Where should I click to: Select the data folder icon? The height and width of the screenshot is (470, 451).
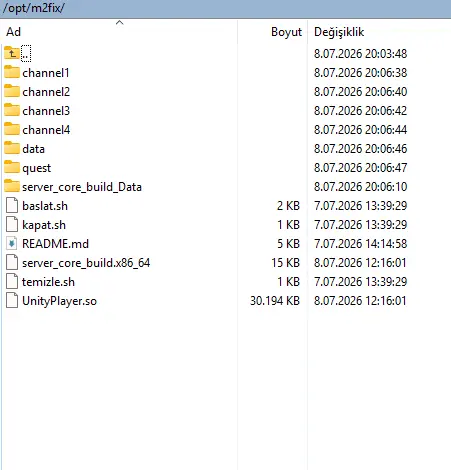click(x=12, y=148)
